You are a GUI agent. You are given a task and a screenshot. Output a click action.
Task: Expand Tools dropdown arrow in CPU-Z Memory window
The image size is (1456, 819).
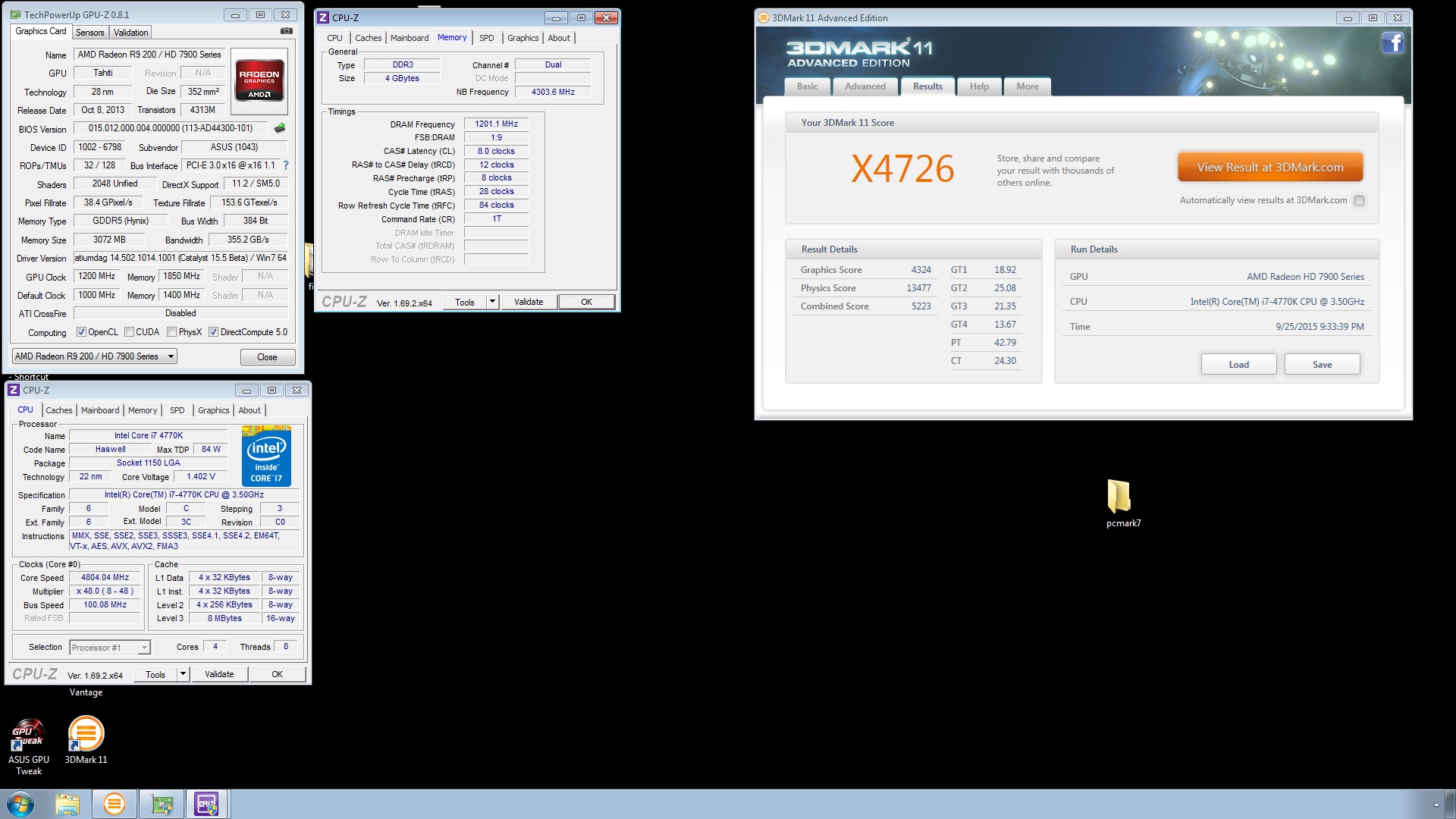(492, 302)
